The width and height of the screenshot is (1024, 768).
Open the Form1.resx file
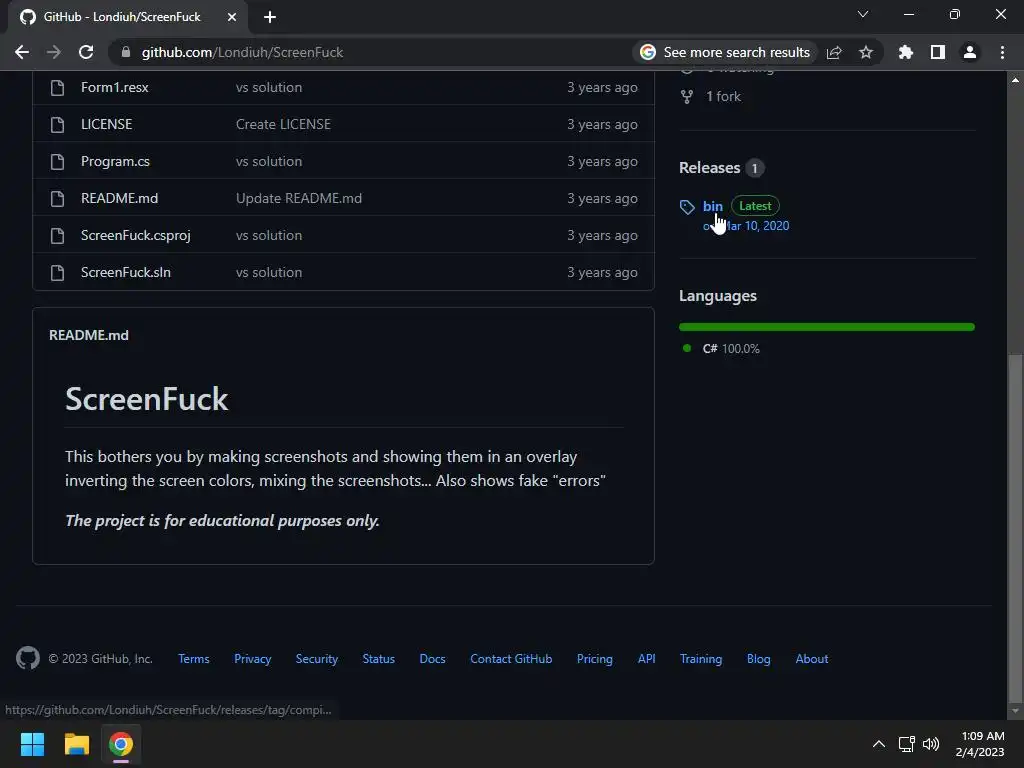[114, 88]
